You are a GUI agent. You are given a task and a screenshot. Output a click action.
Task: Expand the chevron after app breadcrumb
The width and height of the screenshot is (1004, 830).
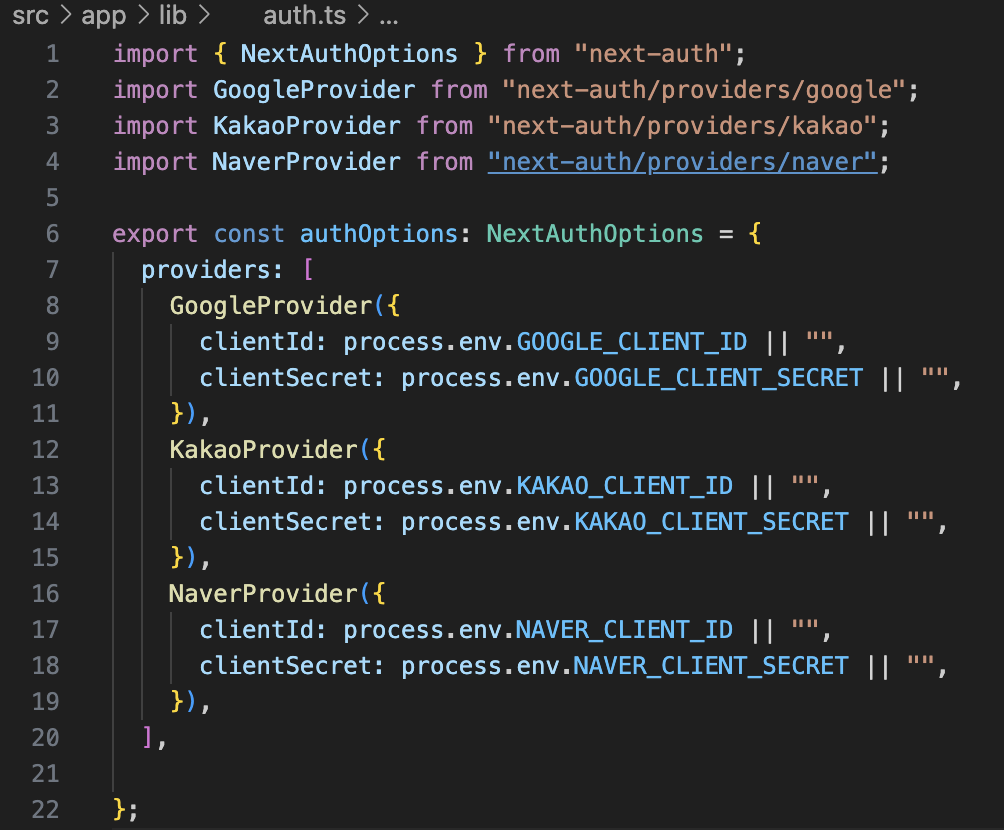[142, 15]
